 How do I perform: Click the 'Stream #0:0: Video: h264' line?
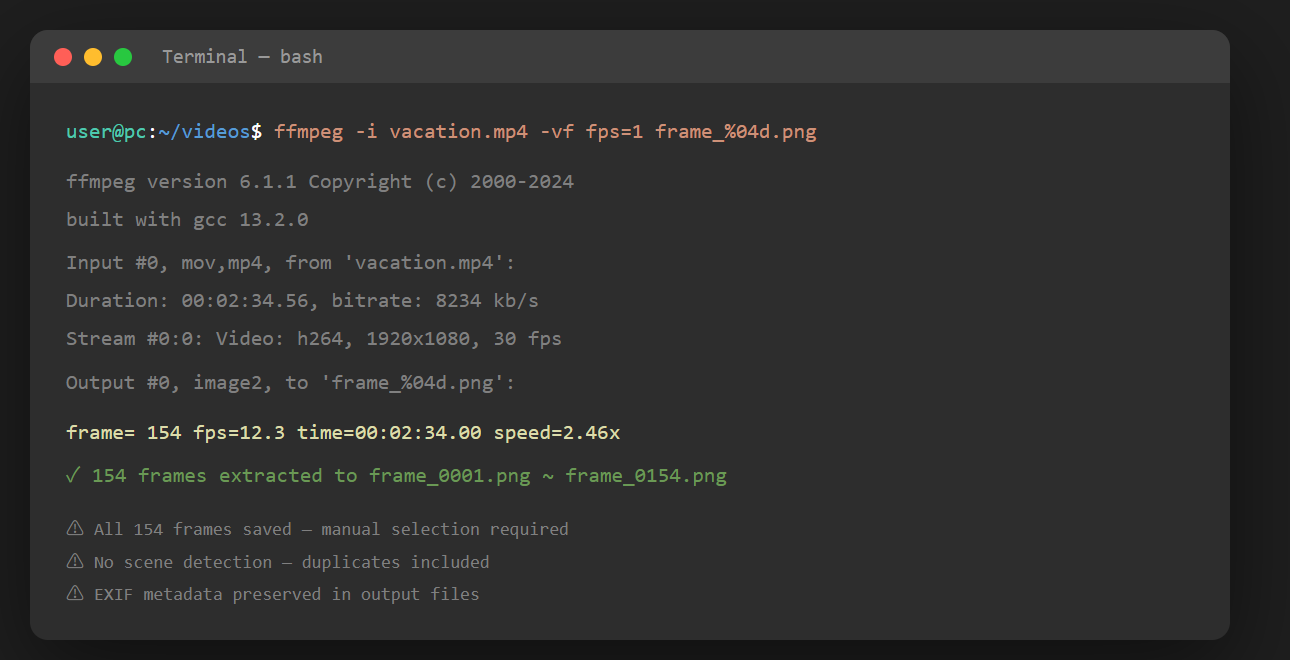[314, 339]
